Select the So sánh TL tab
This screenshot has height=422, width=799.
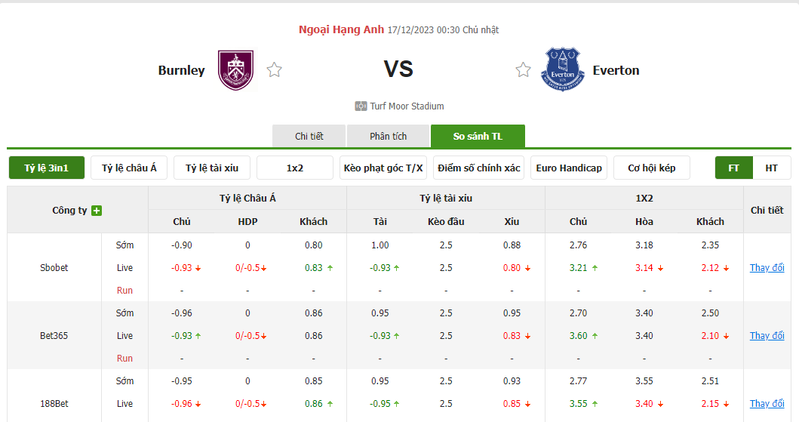(x=478, y=136)
